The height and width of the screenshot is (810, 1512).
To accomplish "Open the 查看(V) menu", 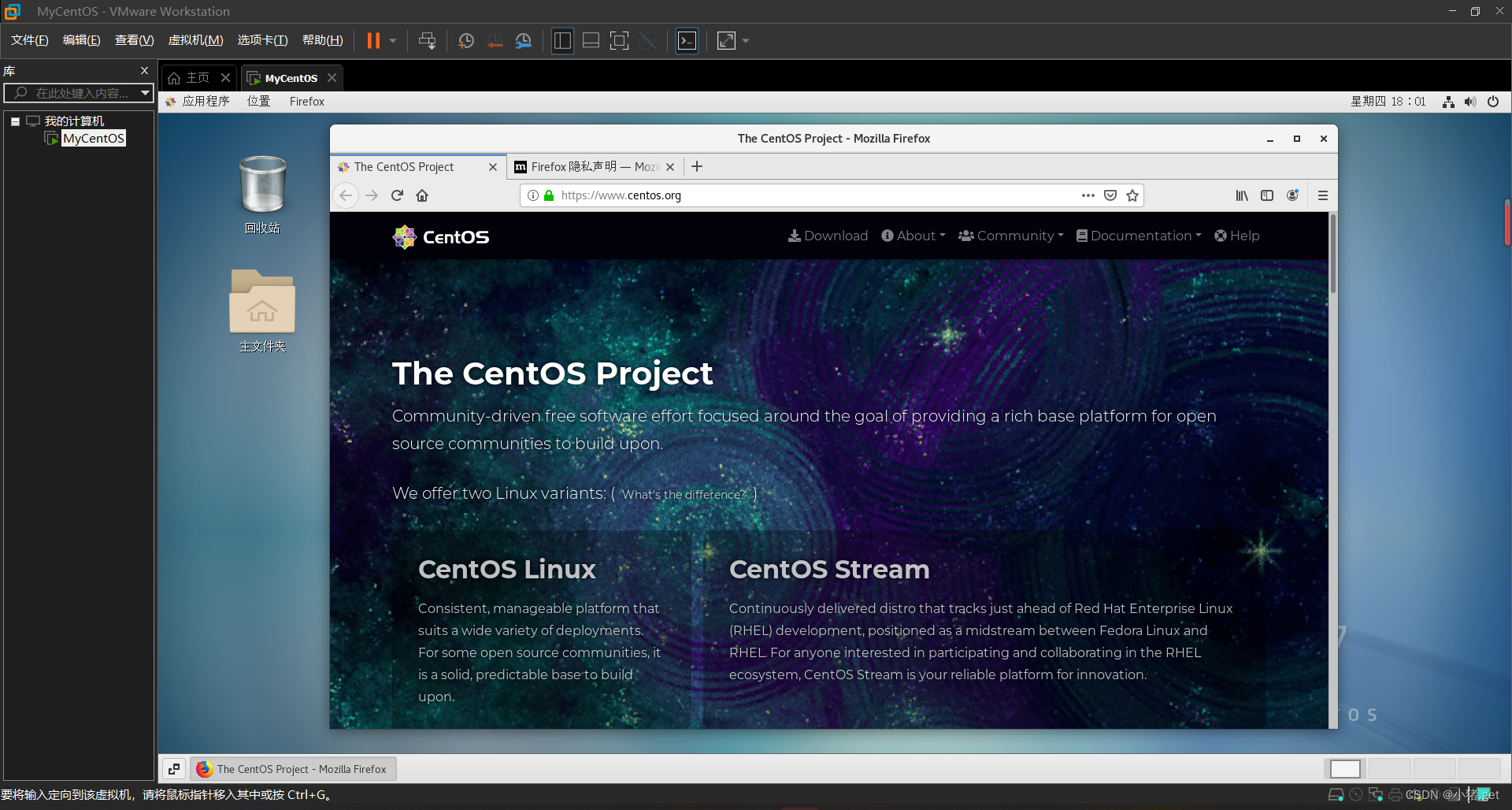I will click(135, 40).
